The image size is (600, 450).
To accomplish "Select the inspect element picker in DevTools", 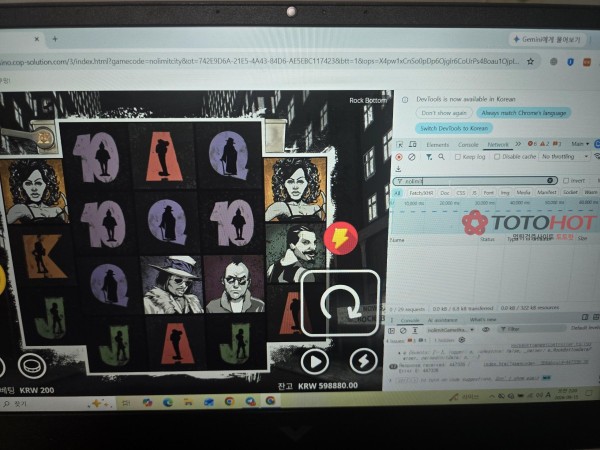I will (399, 144).
